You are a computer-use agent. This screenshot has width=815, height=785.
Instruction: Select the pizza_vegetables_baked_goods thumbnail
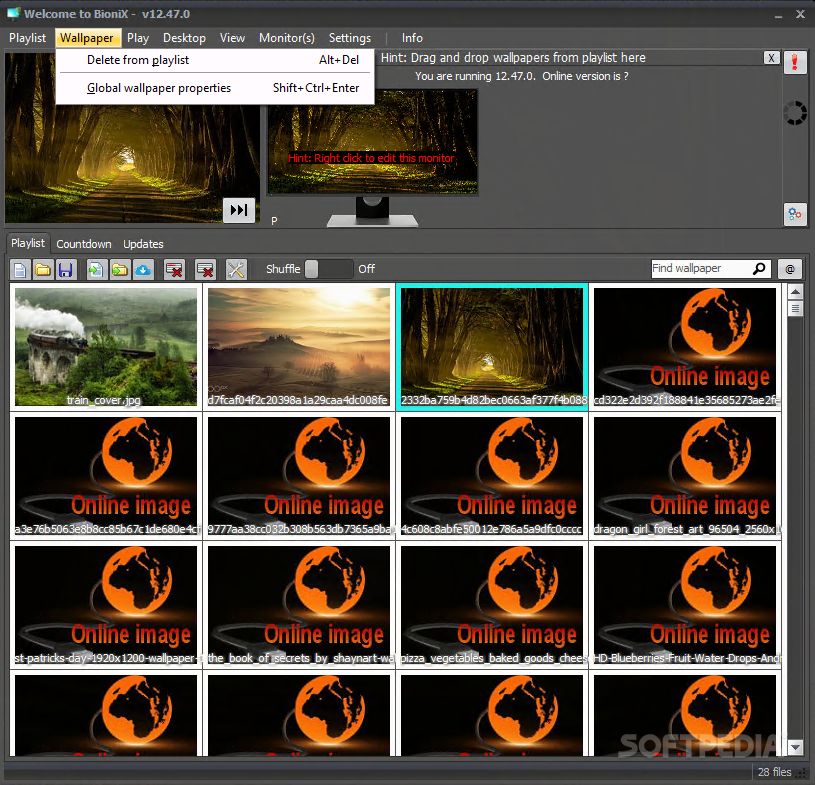(x=492, y=605)
